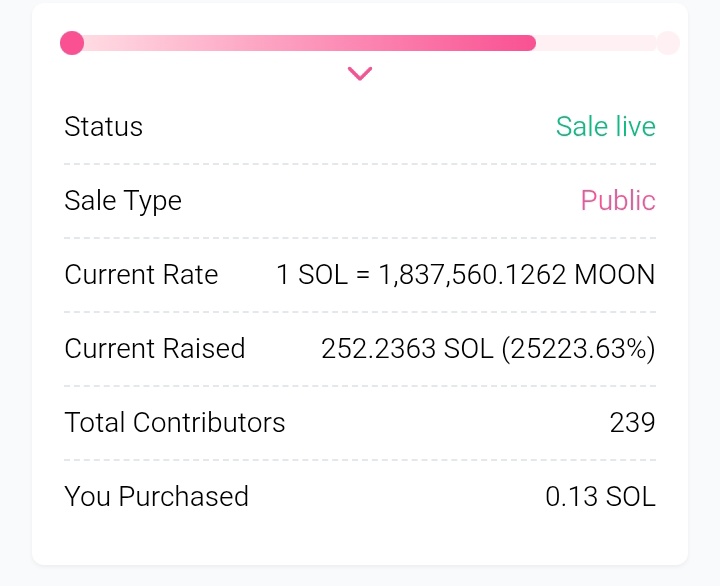This screenshot has height=586, width=720.
Task: Click the pale end marker on progress bar
Action: 668,43
